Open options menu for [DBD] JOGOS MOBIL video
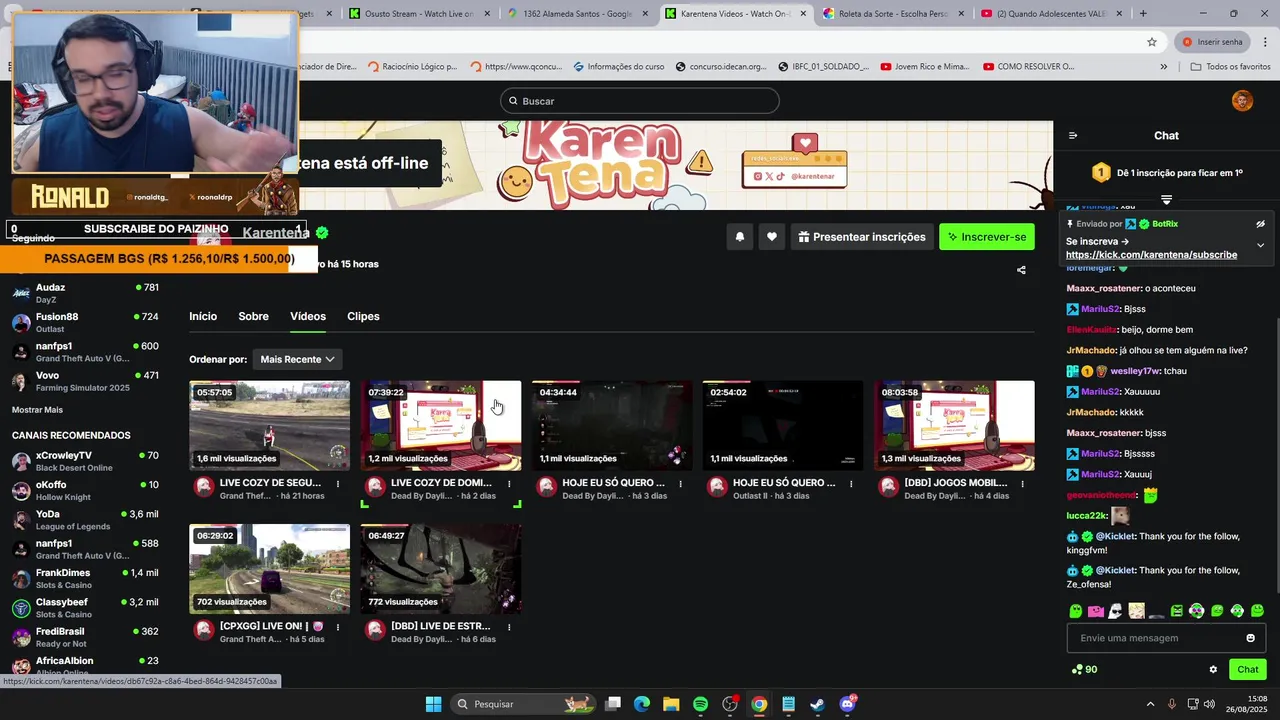 (1022, 484)
